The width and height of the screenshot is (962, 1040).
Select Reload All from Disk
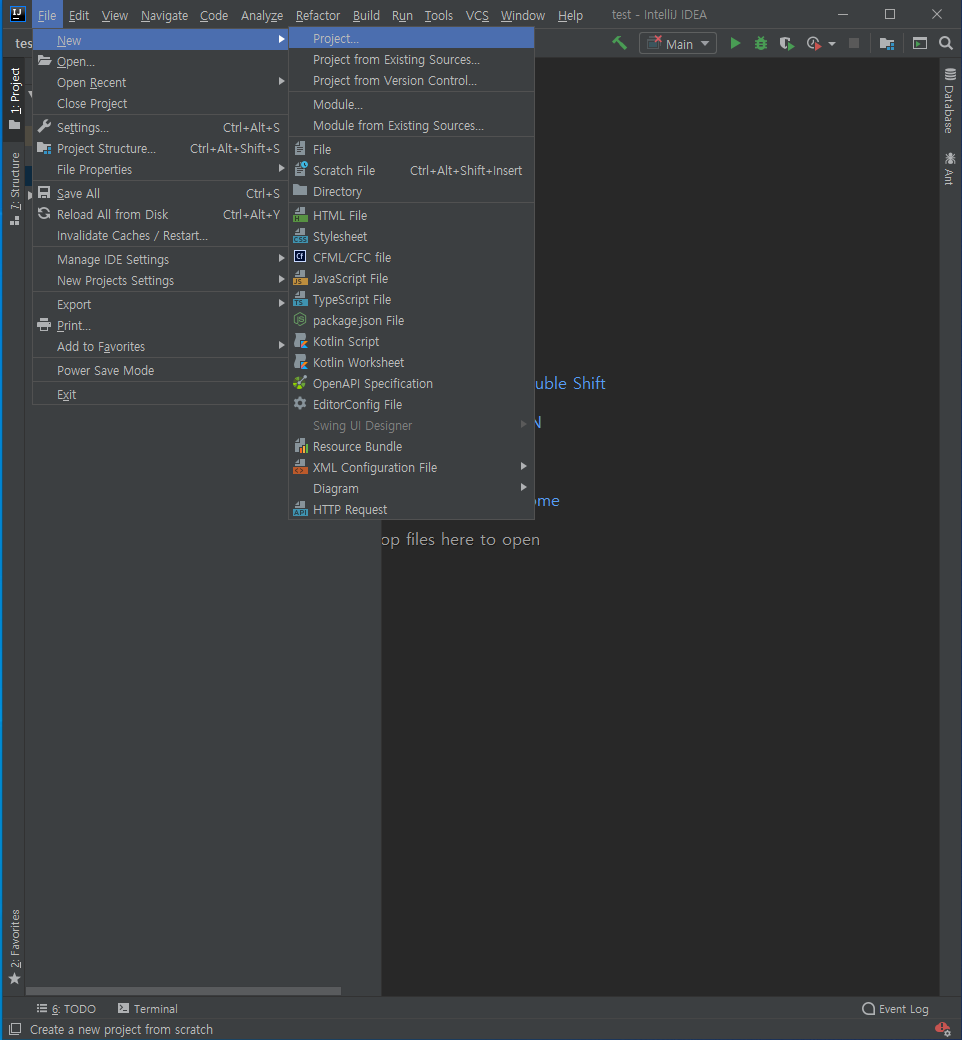(x=161, y=214)
